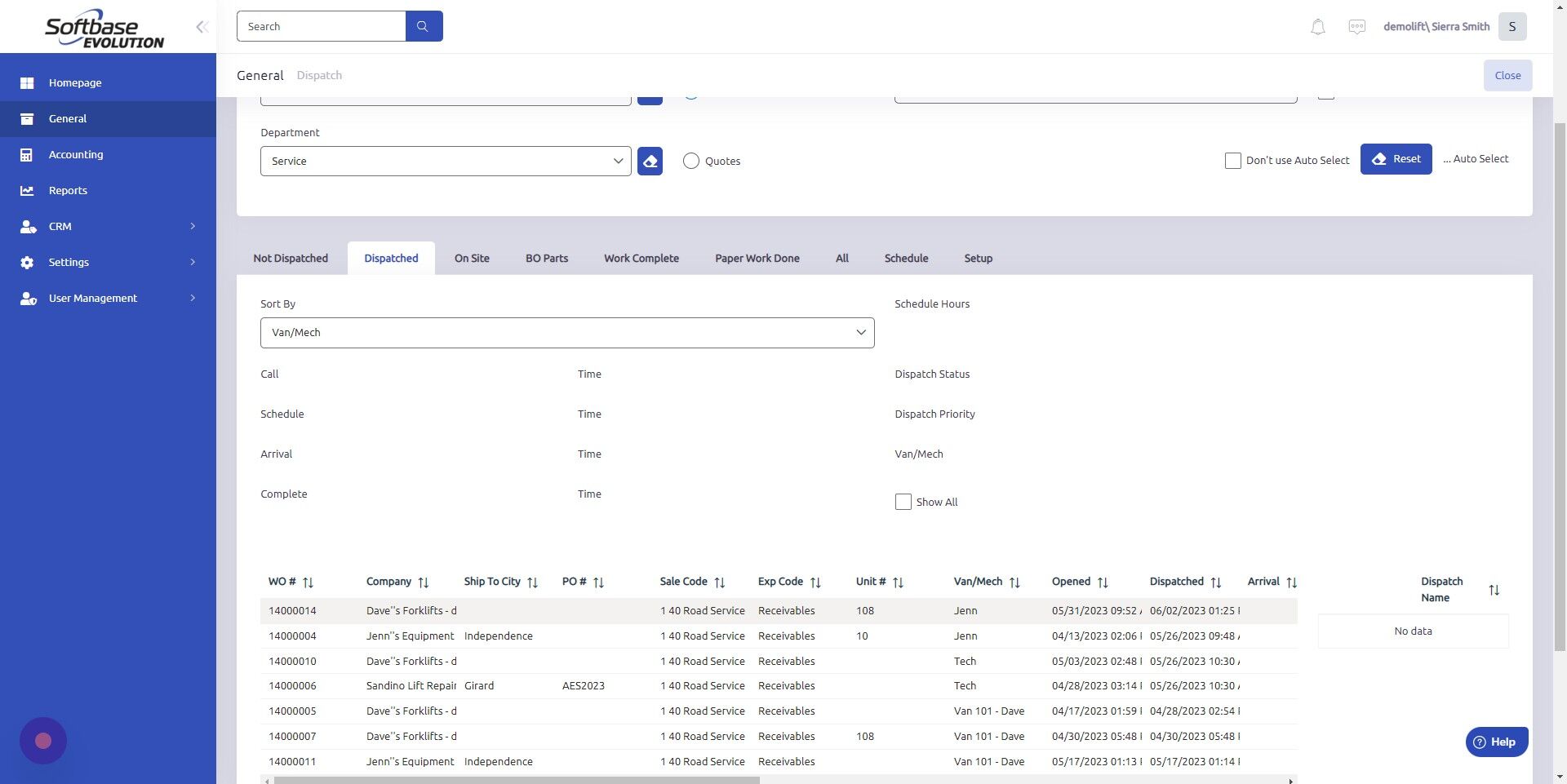1567x784 pixels.
Task: Open the notifications bell
Action: [1317, 27]
